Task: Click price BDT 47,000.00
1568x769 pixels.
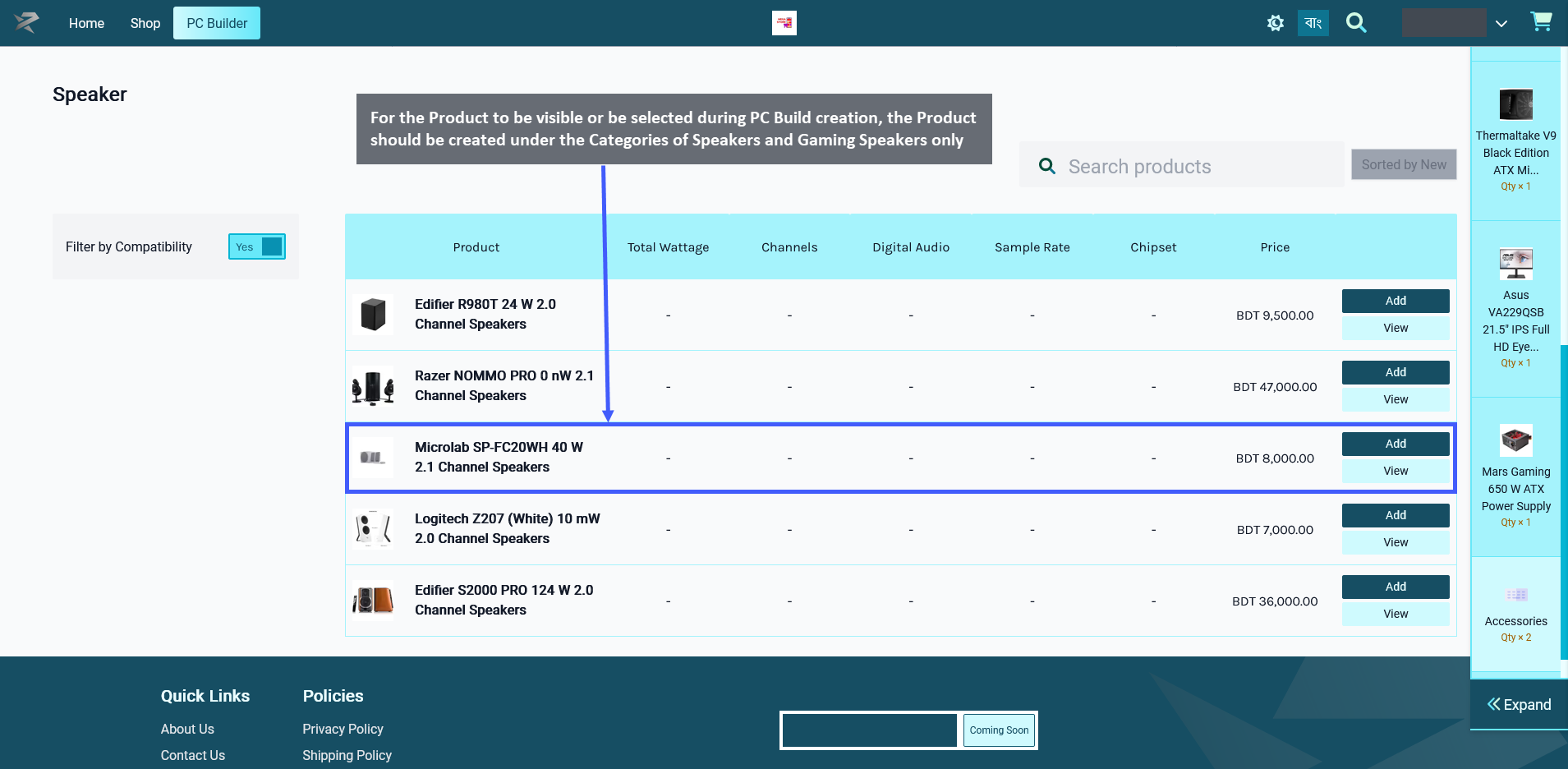Action: 1275,386
